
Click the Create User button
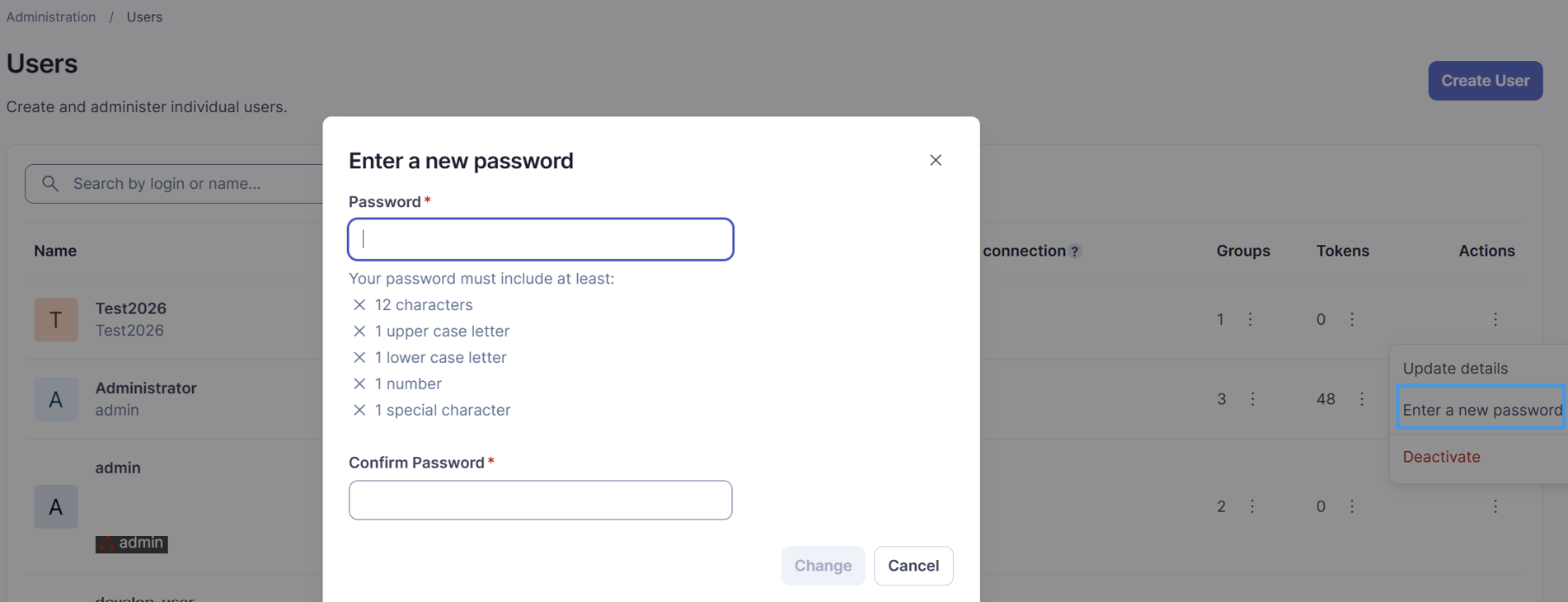point(1485,81)
